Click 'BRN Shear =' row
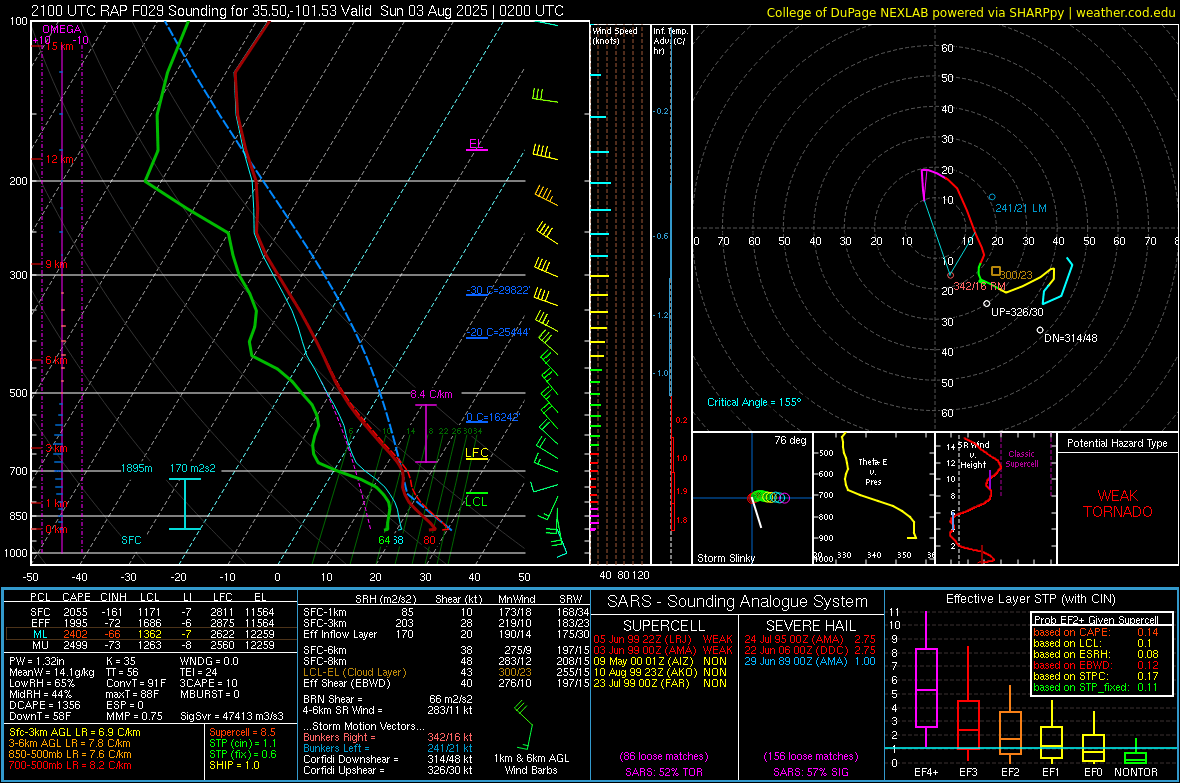This screenshot has width=1180, height=783. click(x=388, y=699)
